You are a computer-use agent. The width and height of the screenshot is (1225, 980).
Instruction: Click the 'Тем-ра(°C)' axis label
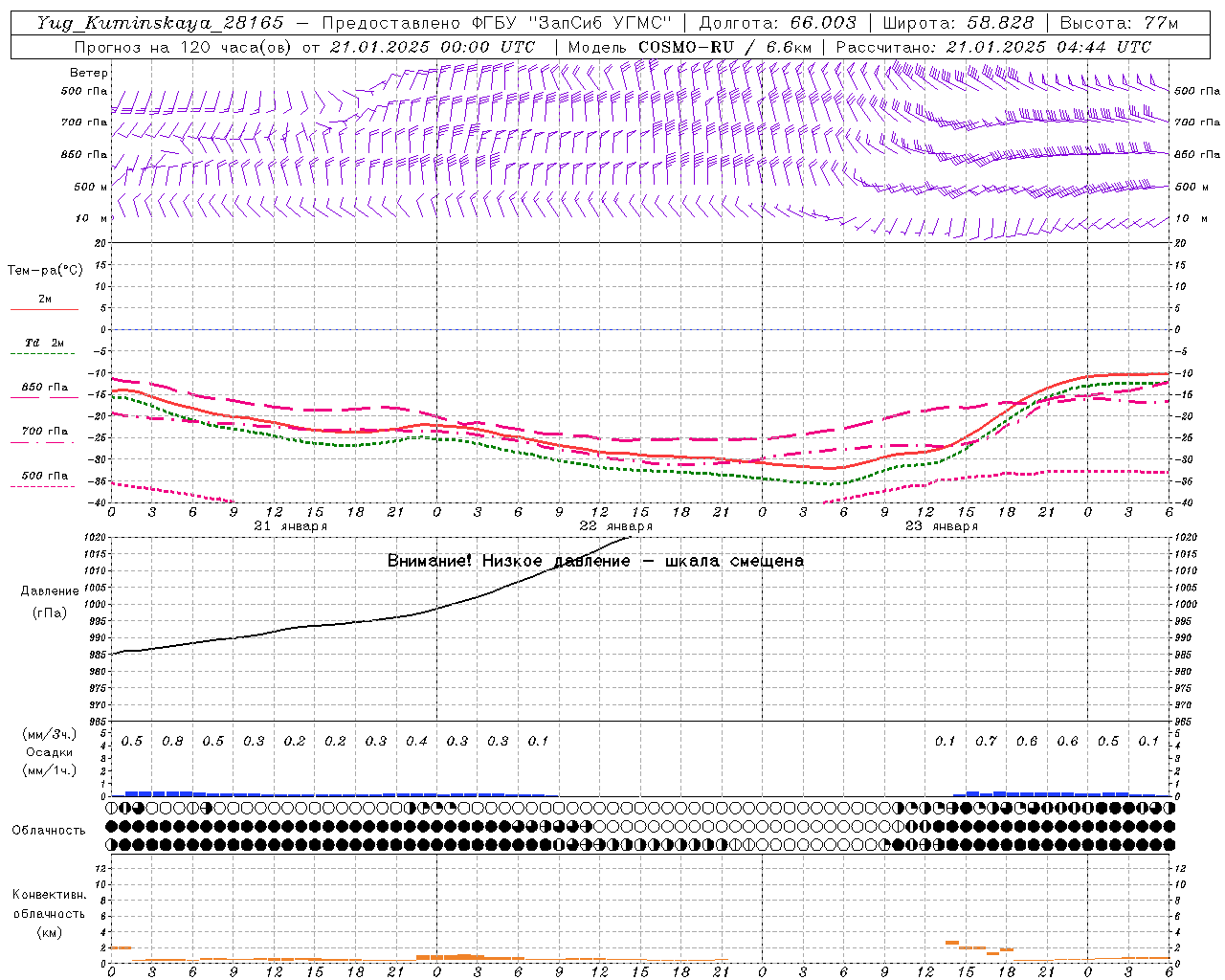pos(45,271)
